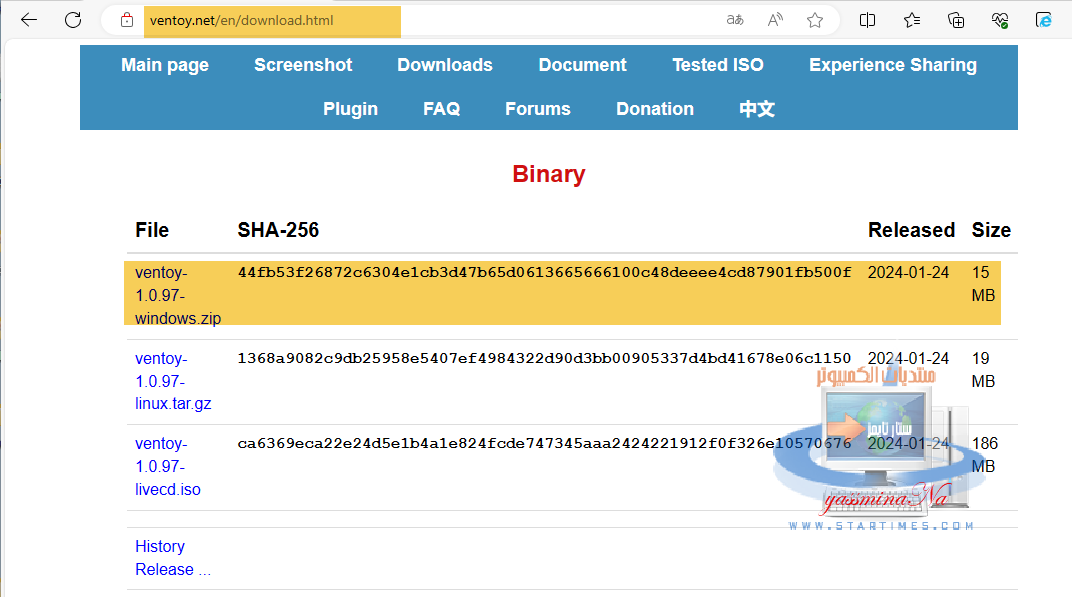The width and height of the screenshot is (1072, 597).
Task: Open the Main page menu item
Action: pos(165,65)
